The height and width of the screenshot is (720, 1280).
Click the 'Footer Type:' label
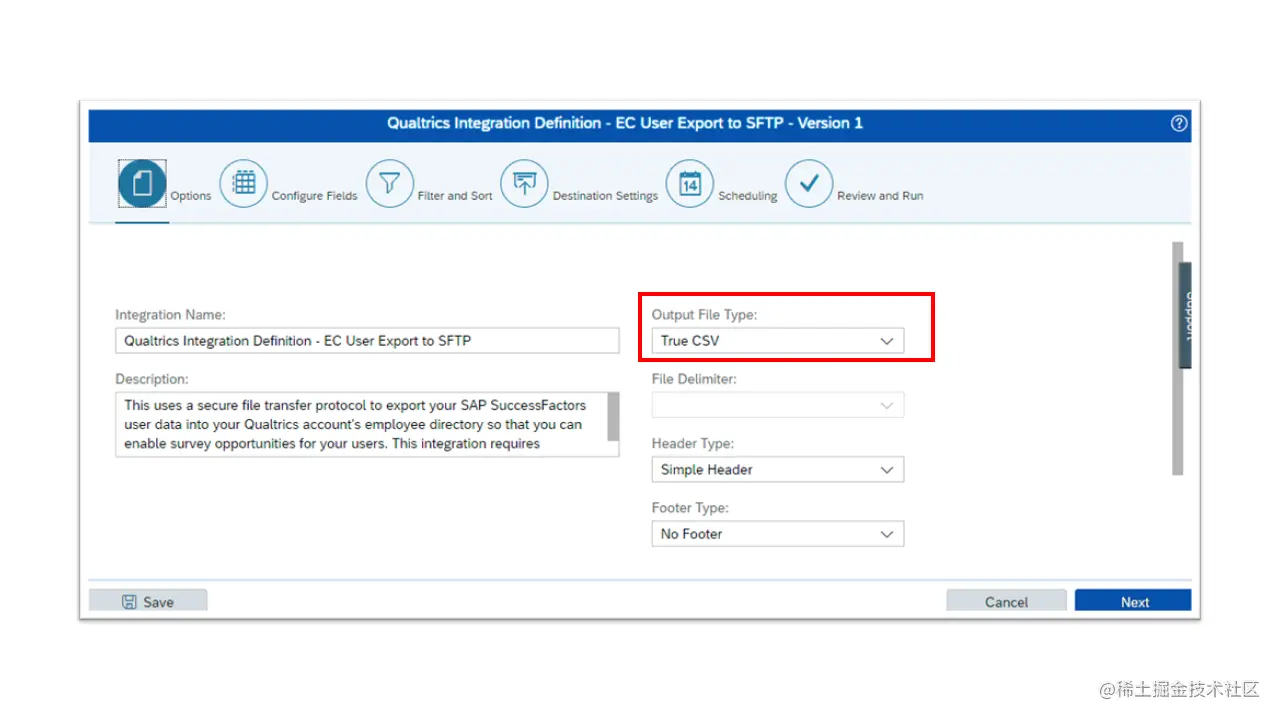(x=690, y=508)
